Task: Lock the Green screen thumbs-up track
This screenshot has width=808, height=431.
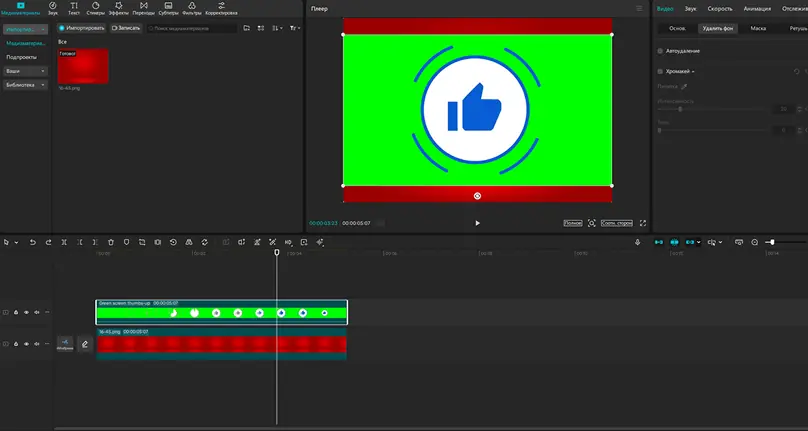Action: click(x=16, y=312)
